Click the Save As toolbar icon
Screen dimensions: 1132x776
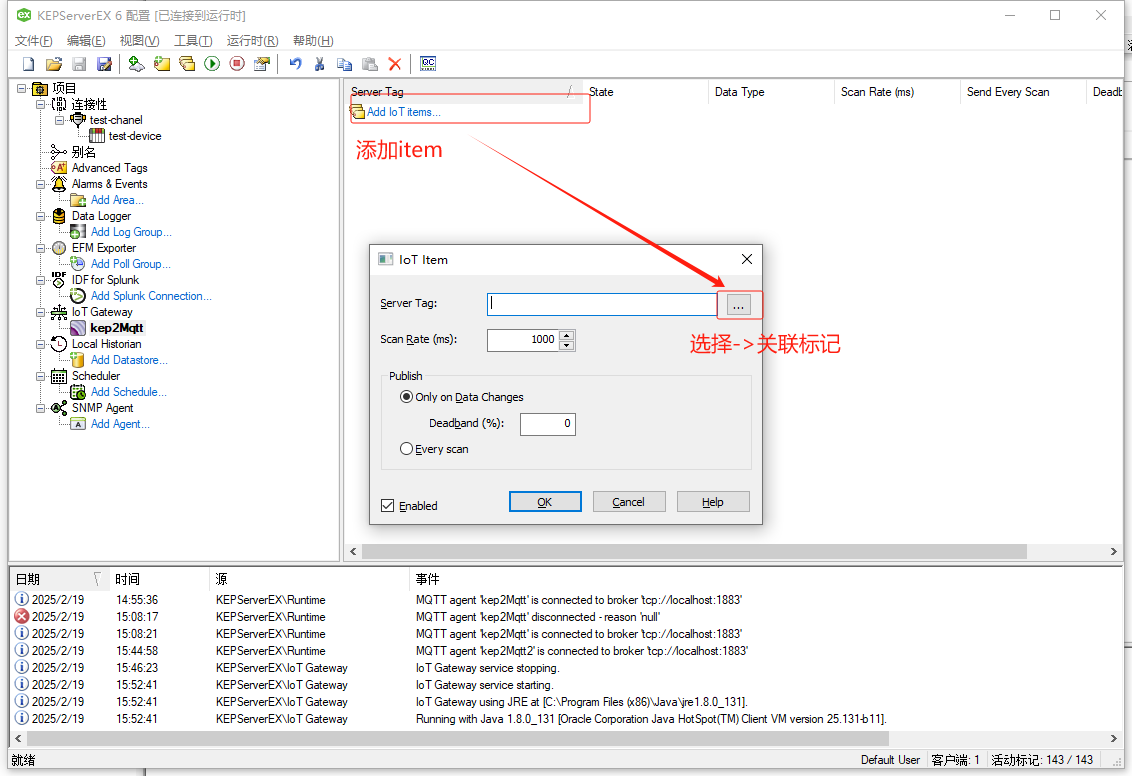click(105, 64)
